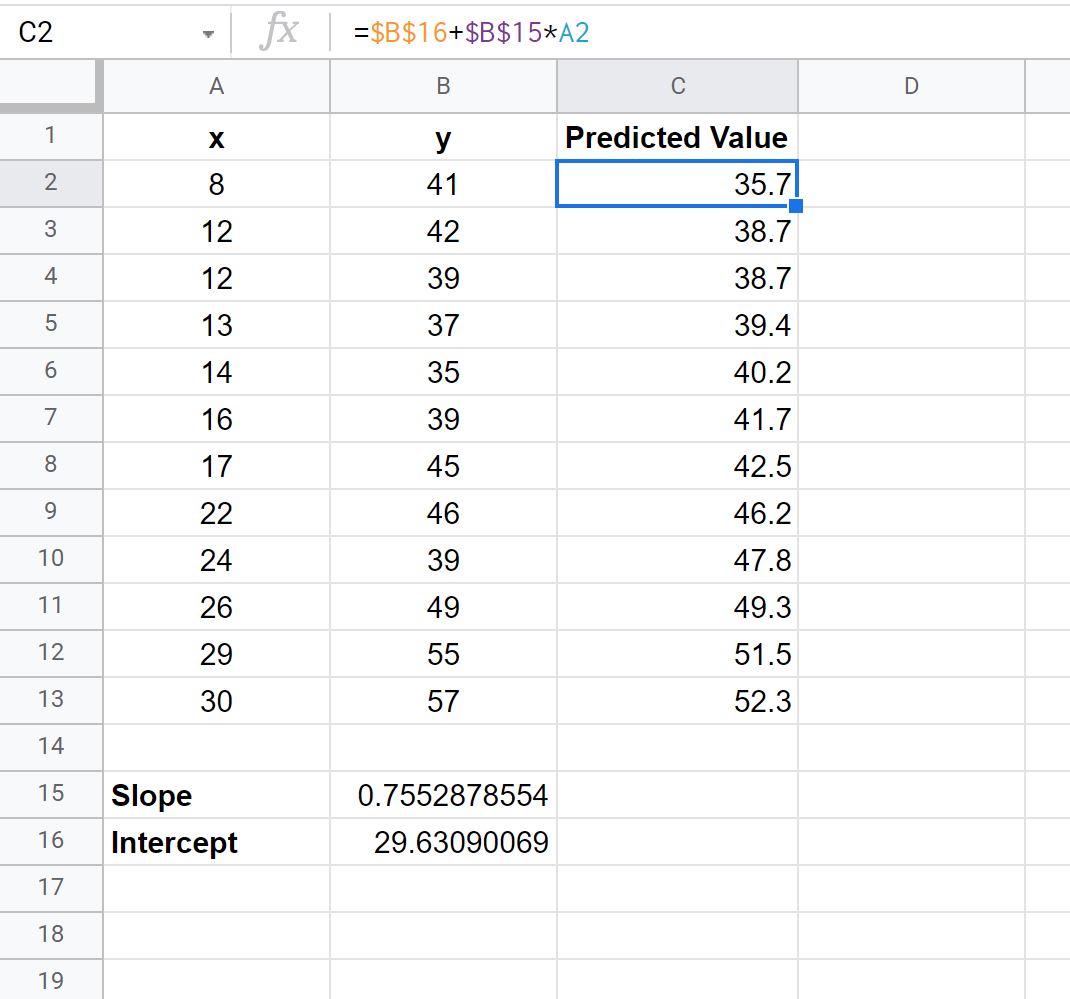Select row 2 header
1070x999 pixels.
[51, 184]
